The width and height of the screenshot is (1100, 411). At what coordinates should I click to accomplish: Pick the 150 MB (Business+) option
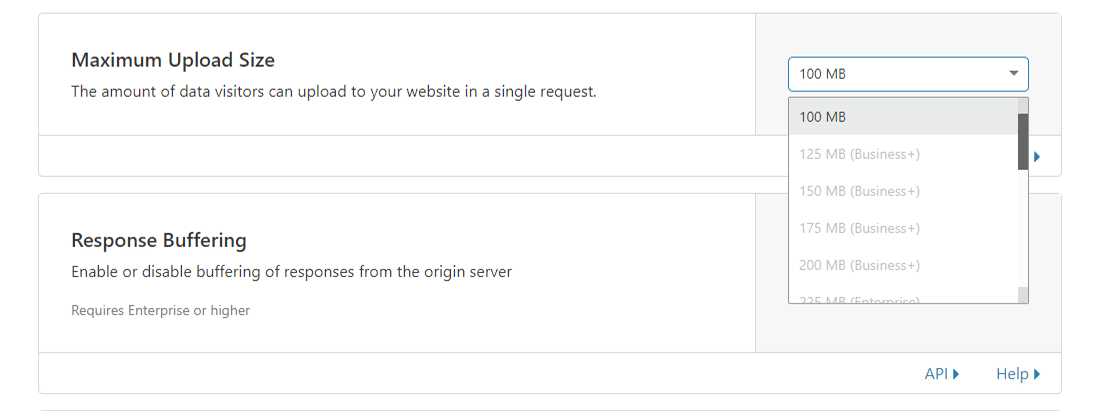point(902,191)
